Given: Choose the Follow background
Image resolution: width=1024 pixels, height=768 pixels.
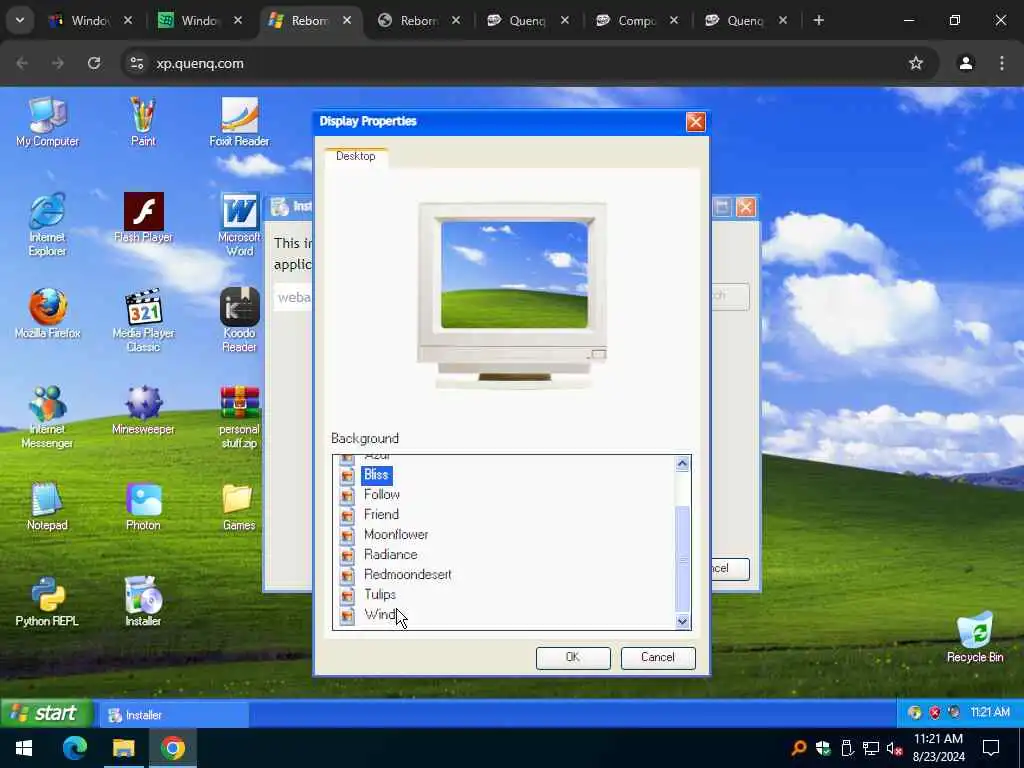Looking at the screenshot, I should pos(381,494).
